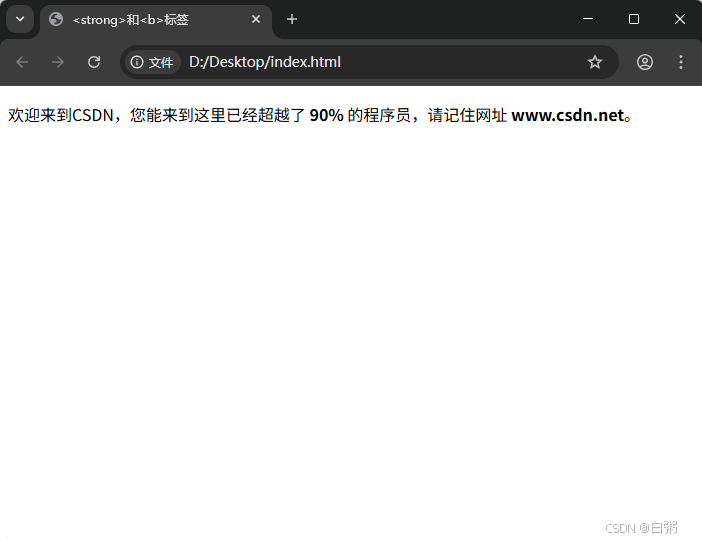Select the <strong>和<b>标签 tab
Image resolution: width=702 pixels, height=541 pixels.
point(156,20)
